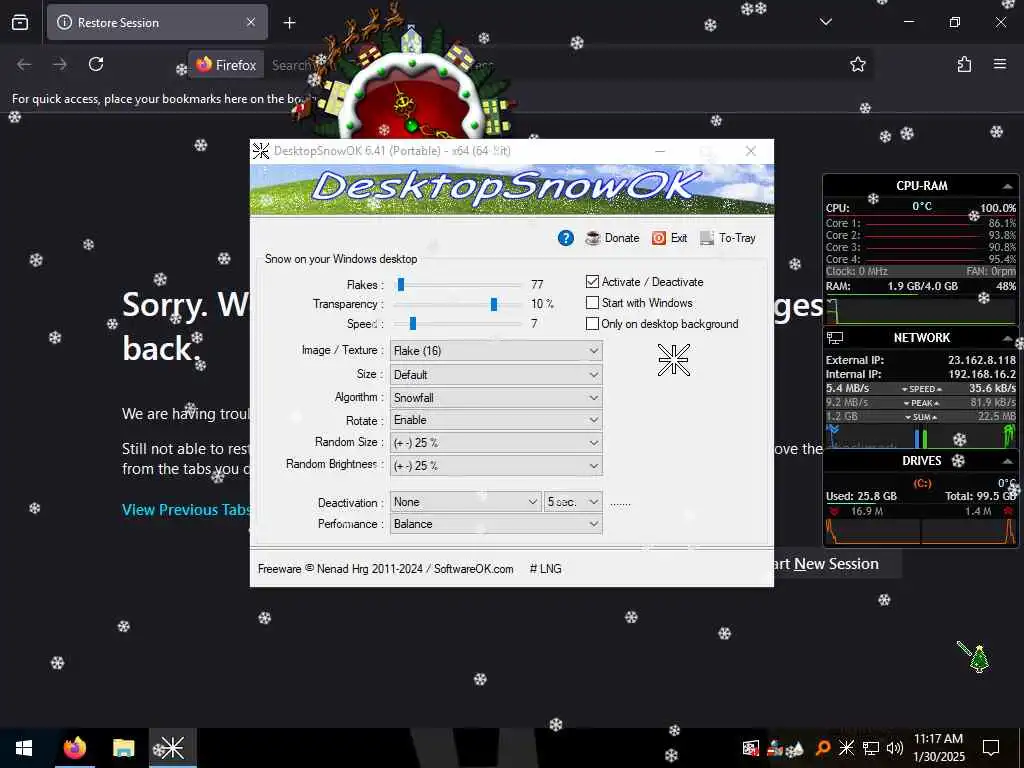
Task: Click the # LNG language menu
Action: (x=545, y=569)
